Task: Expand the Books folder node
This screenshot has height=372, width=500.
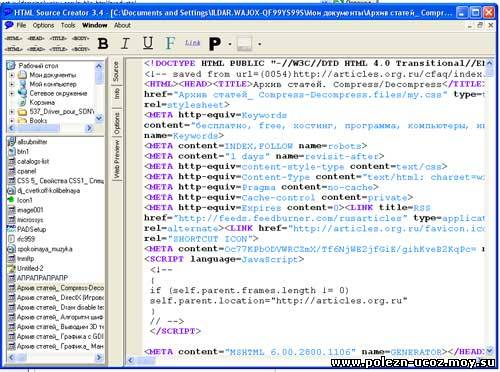Action: point(12,120)
